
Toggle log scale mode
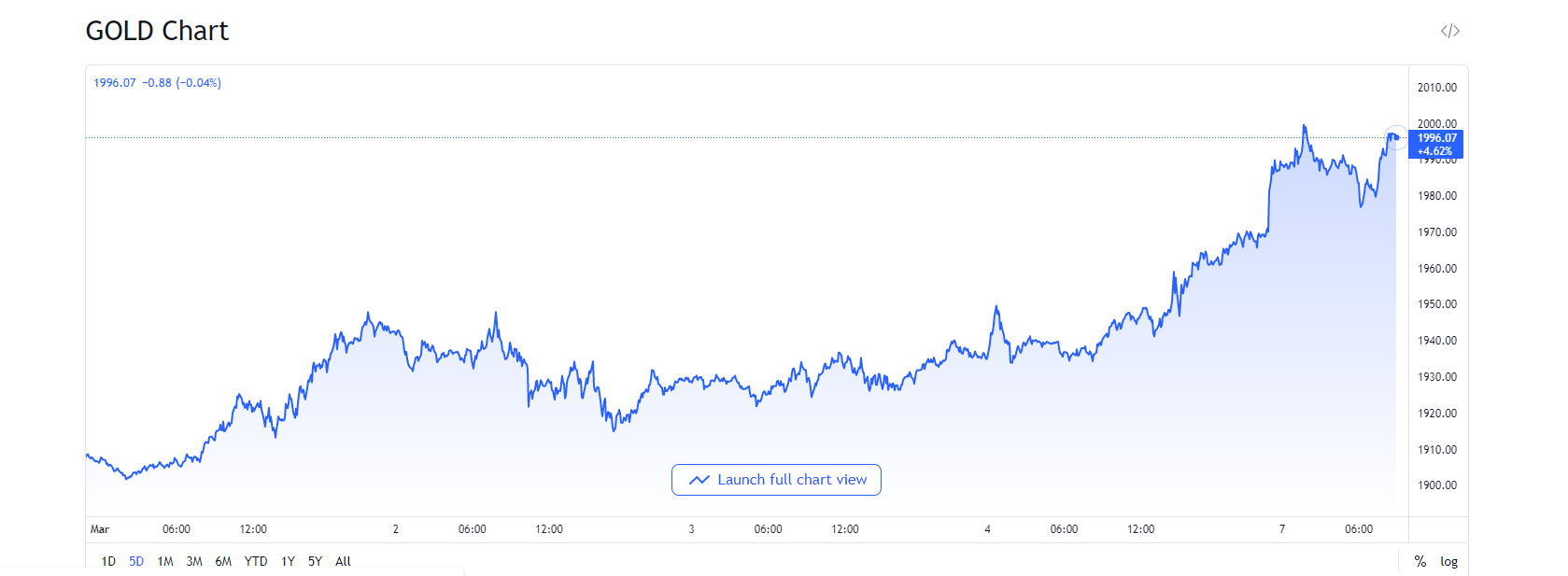(1448, 561)
